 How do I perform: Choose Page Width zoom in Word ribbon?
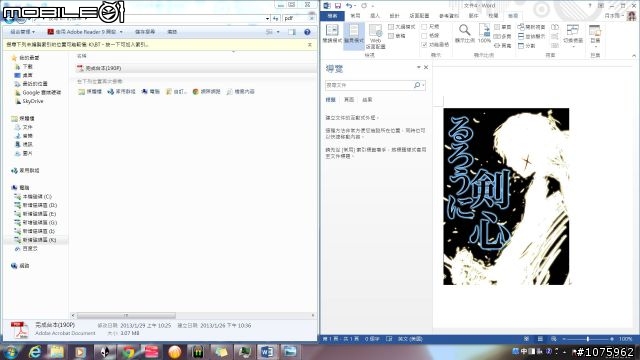click(x=503, y=46)
